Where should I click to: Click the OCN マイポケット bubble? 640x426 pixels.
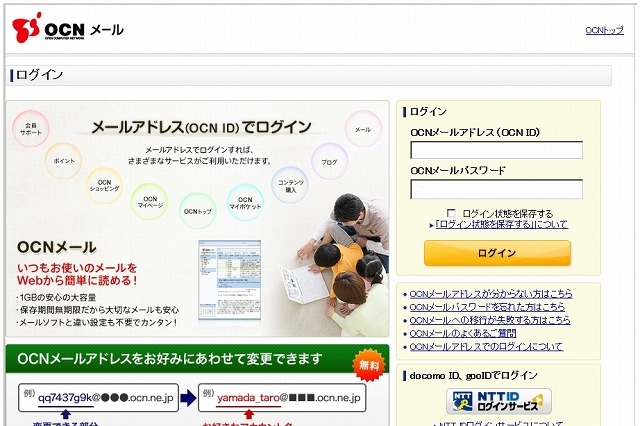[245, 203]
